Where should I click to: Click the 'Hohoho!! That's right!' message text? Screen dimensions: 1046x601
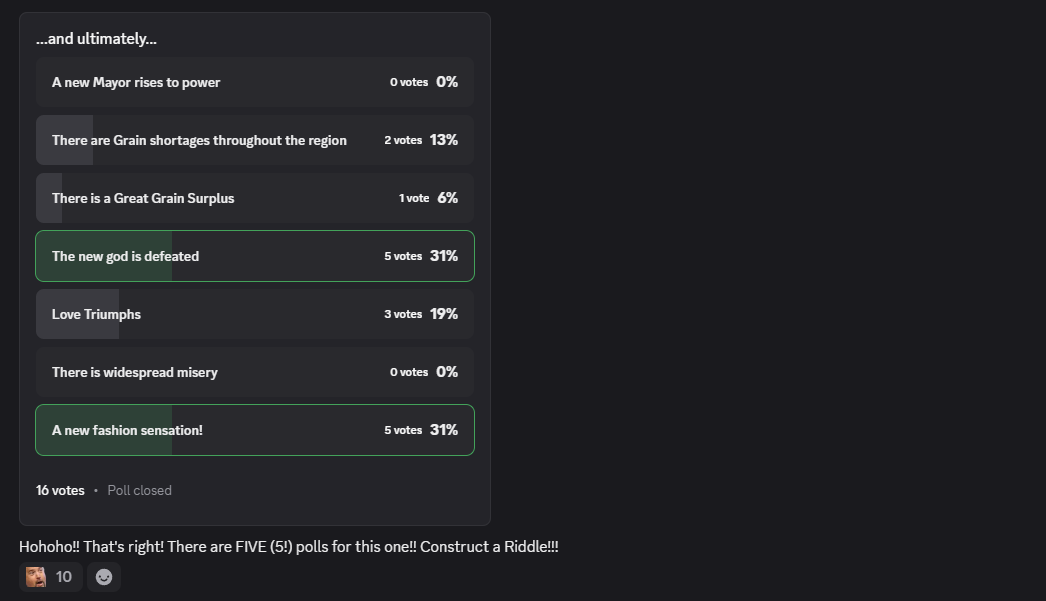pyautogui.click(x=288, y=547)
